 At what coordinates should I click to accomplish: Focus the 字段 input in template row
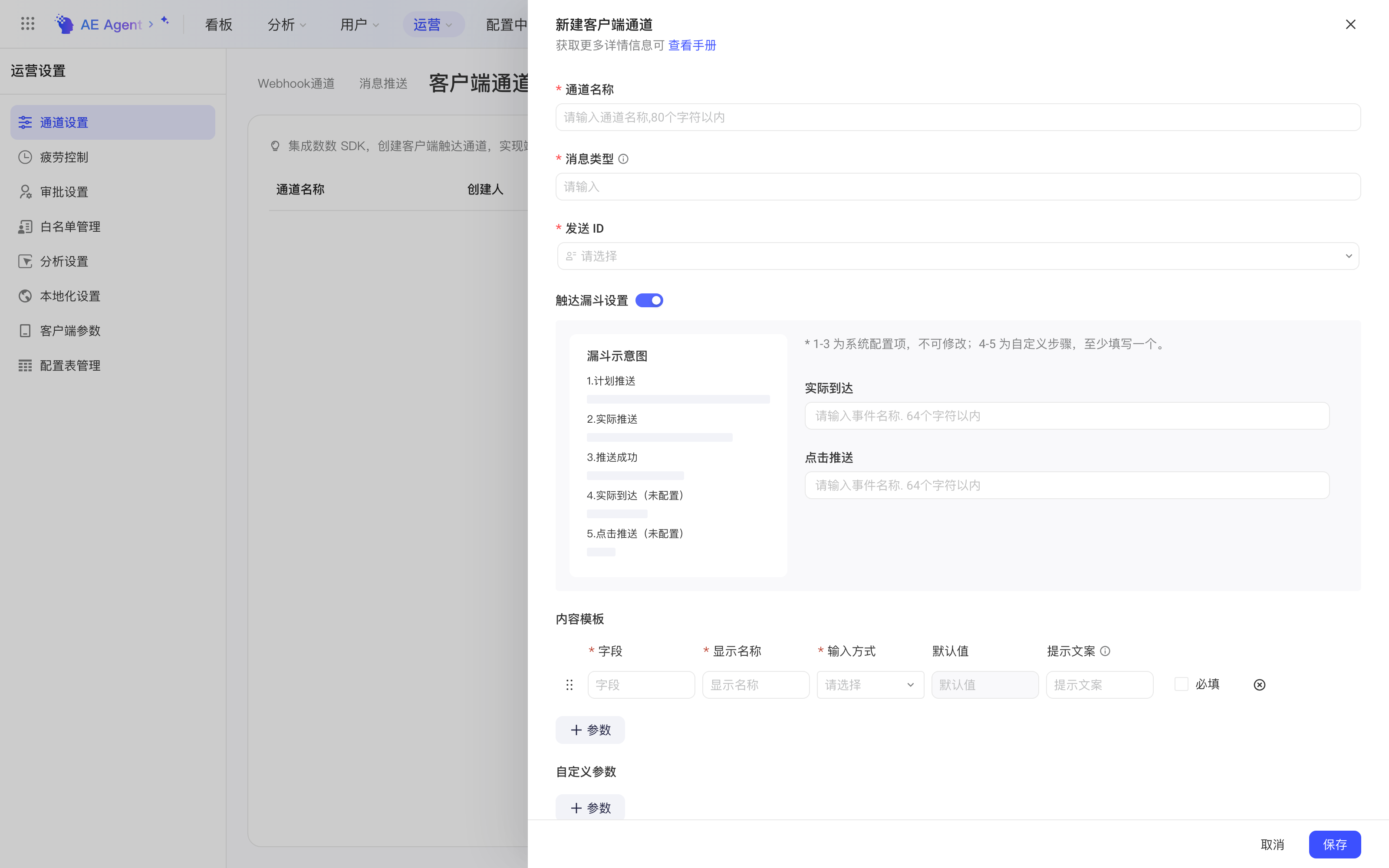641,685
